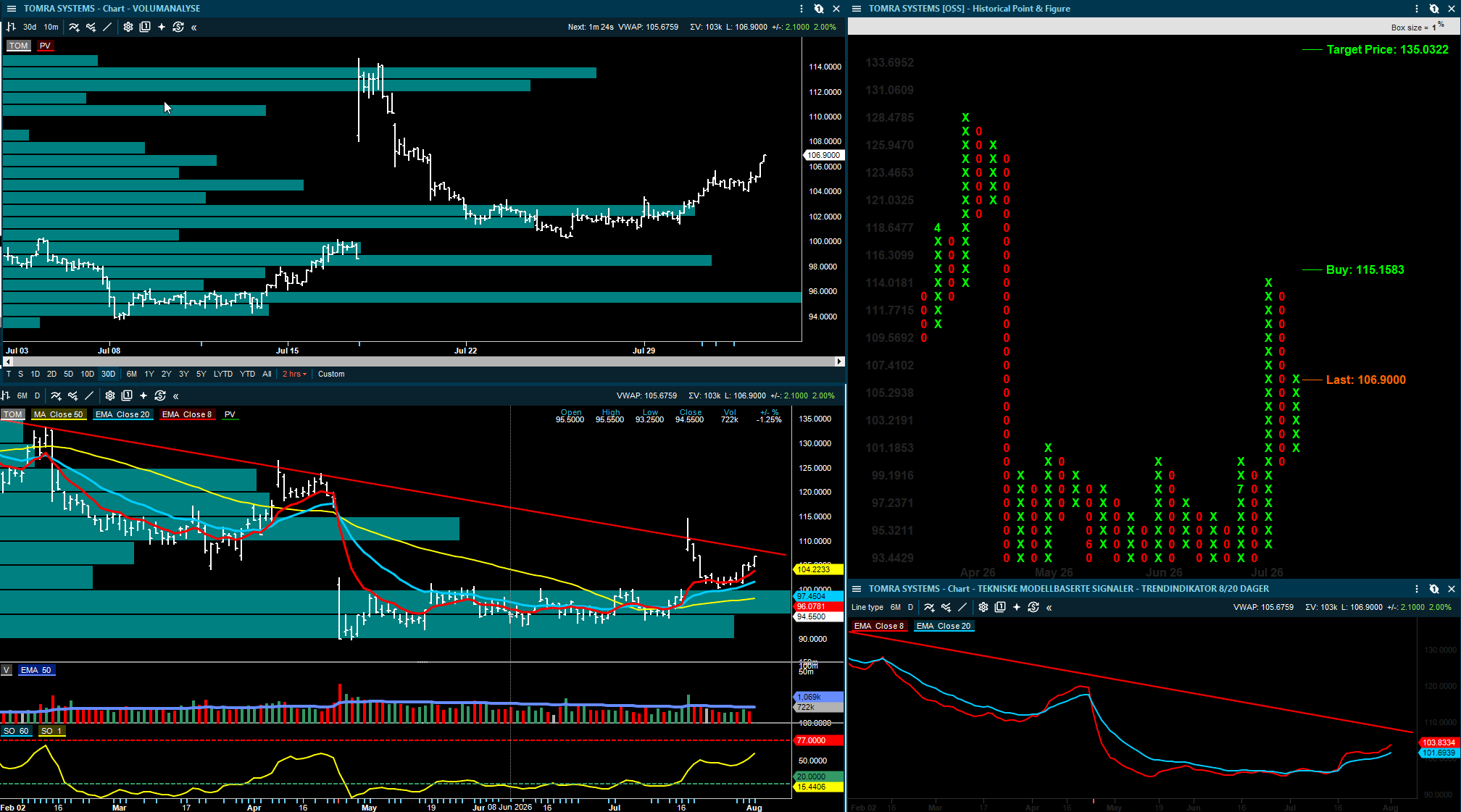Open settings gear in 6M daily chart toolbar

(x=110, y=395)
